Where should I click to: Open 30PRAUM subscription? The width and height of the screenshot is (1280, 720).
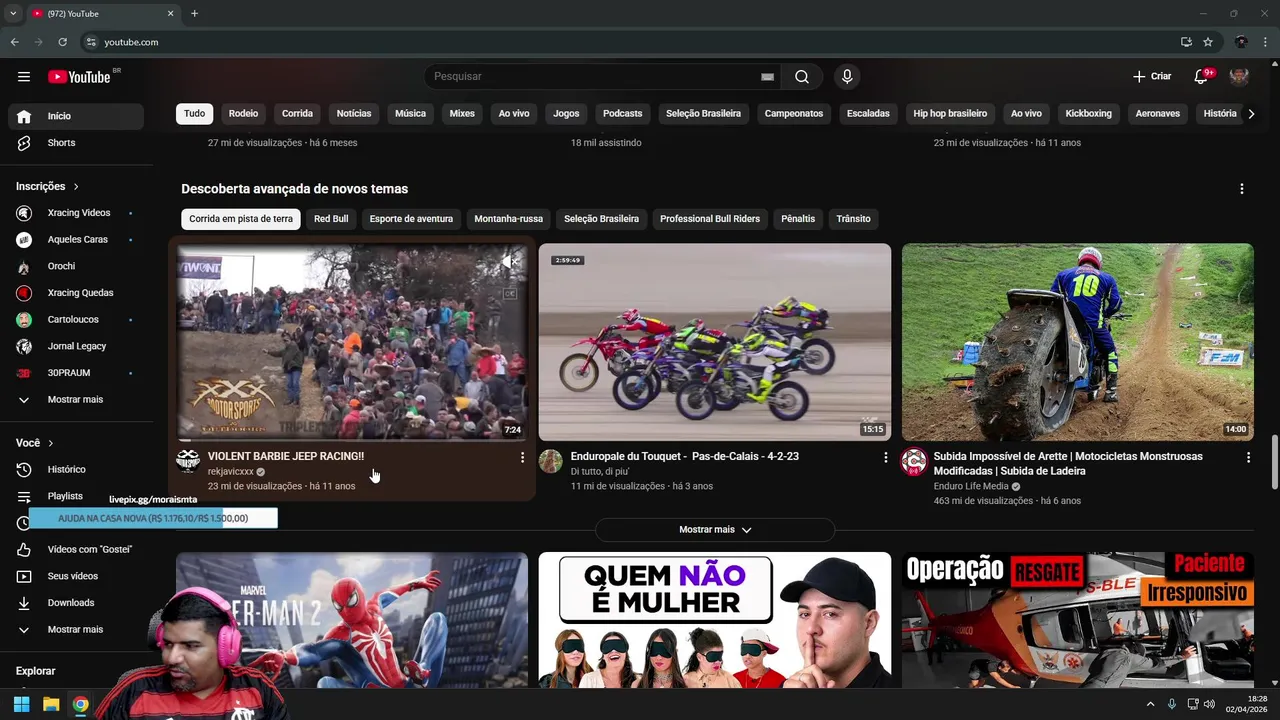point(76,373)
